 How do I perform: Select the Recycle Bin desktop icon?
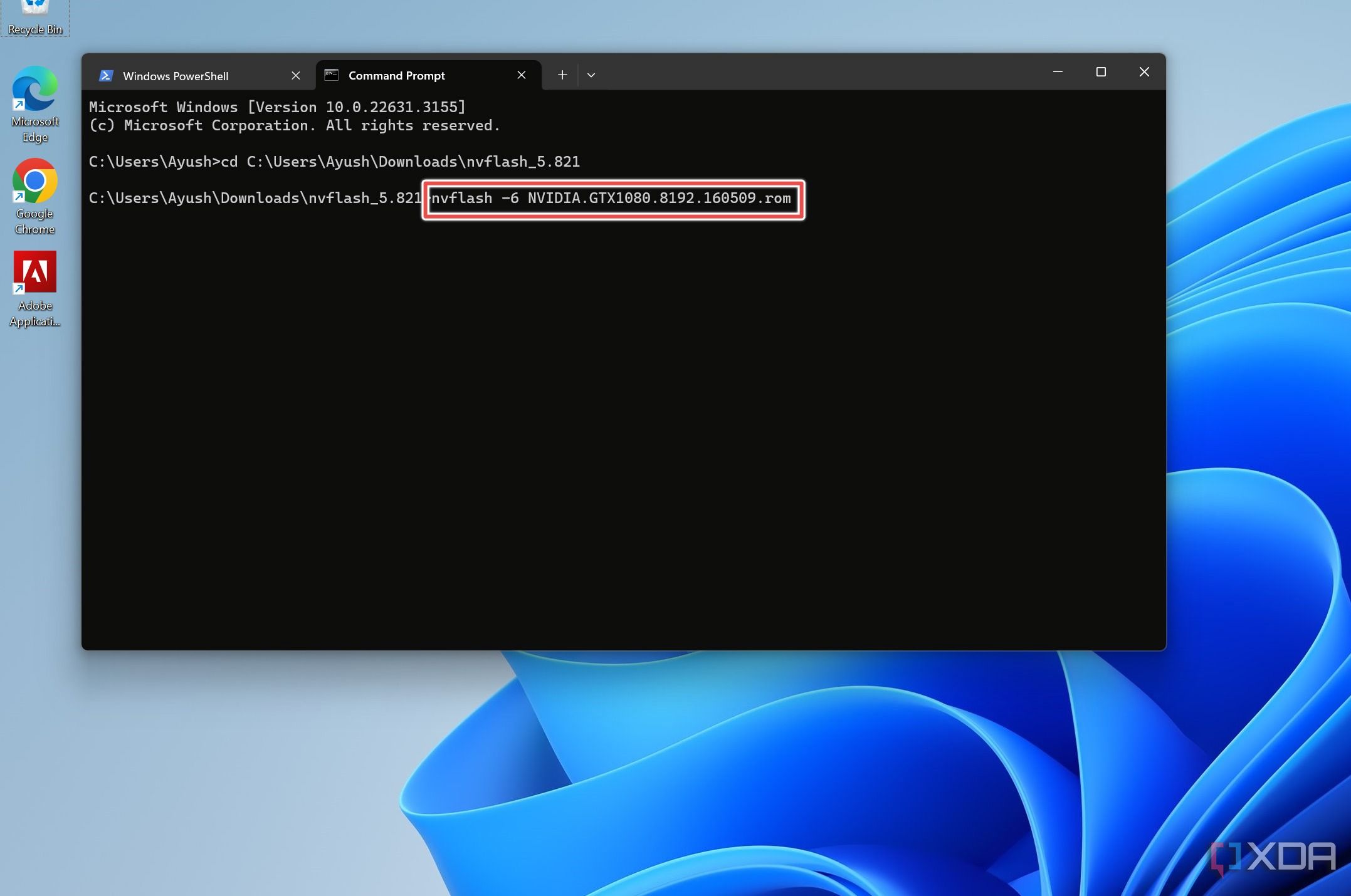pos(35,18)
